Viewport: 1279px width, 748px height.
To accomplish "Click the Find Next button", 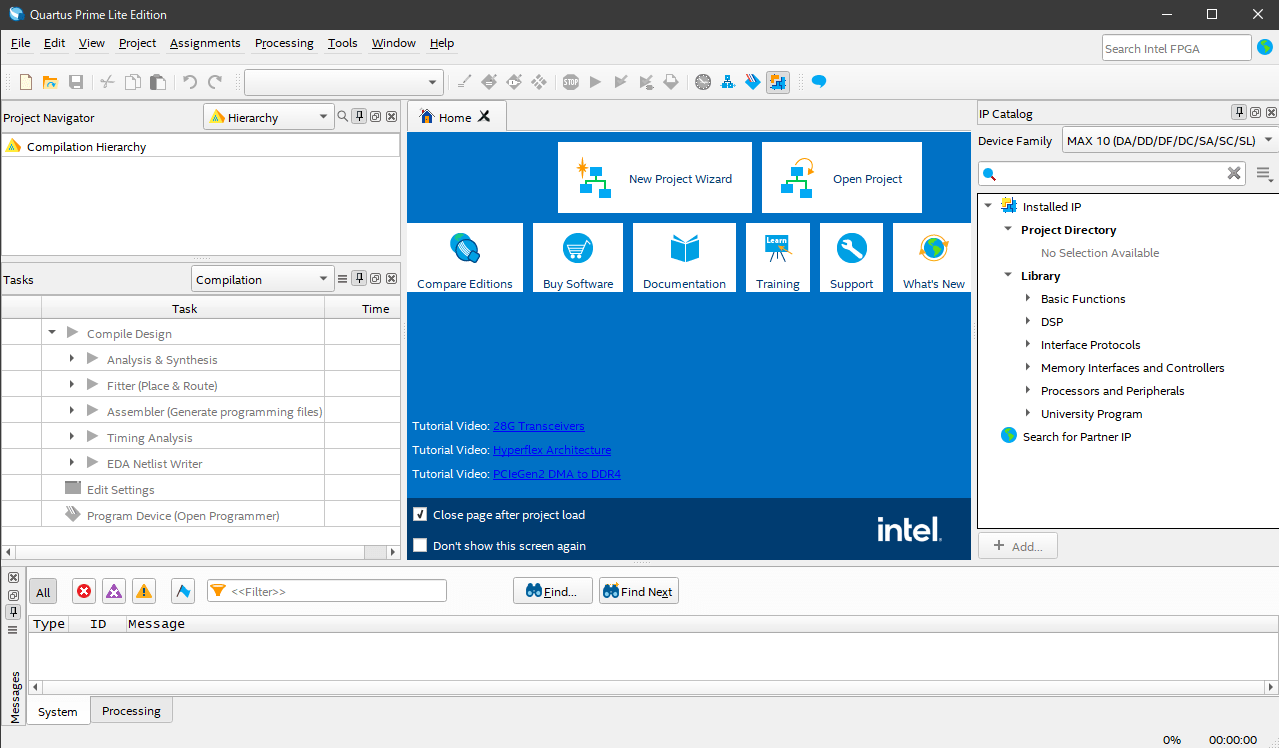I will coord(639,591).
